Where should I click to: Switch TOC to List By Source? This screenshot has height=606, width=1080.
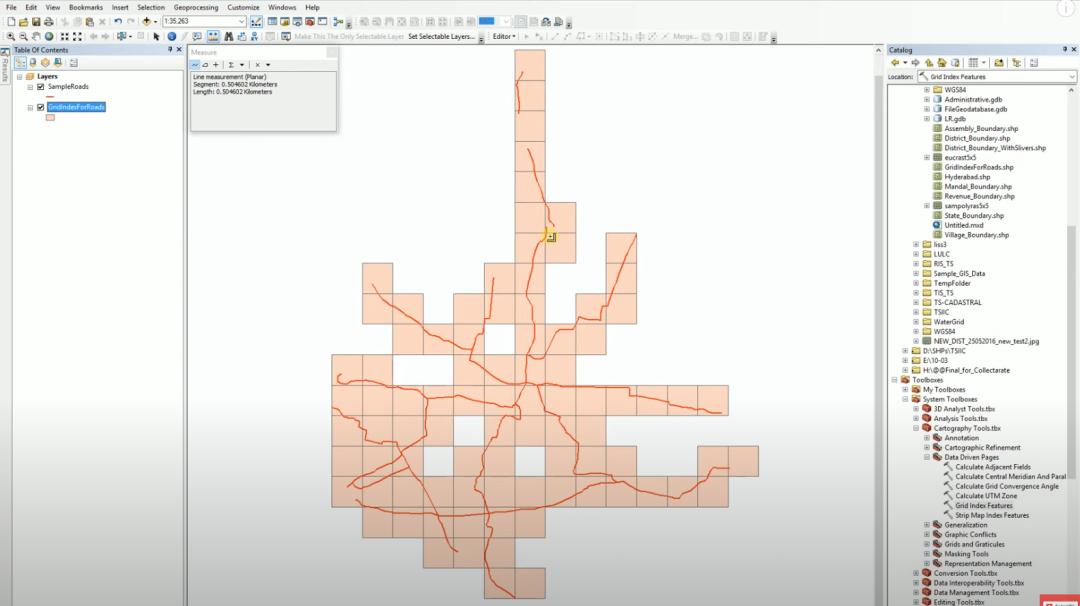click(x=33, y=63)
